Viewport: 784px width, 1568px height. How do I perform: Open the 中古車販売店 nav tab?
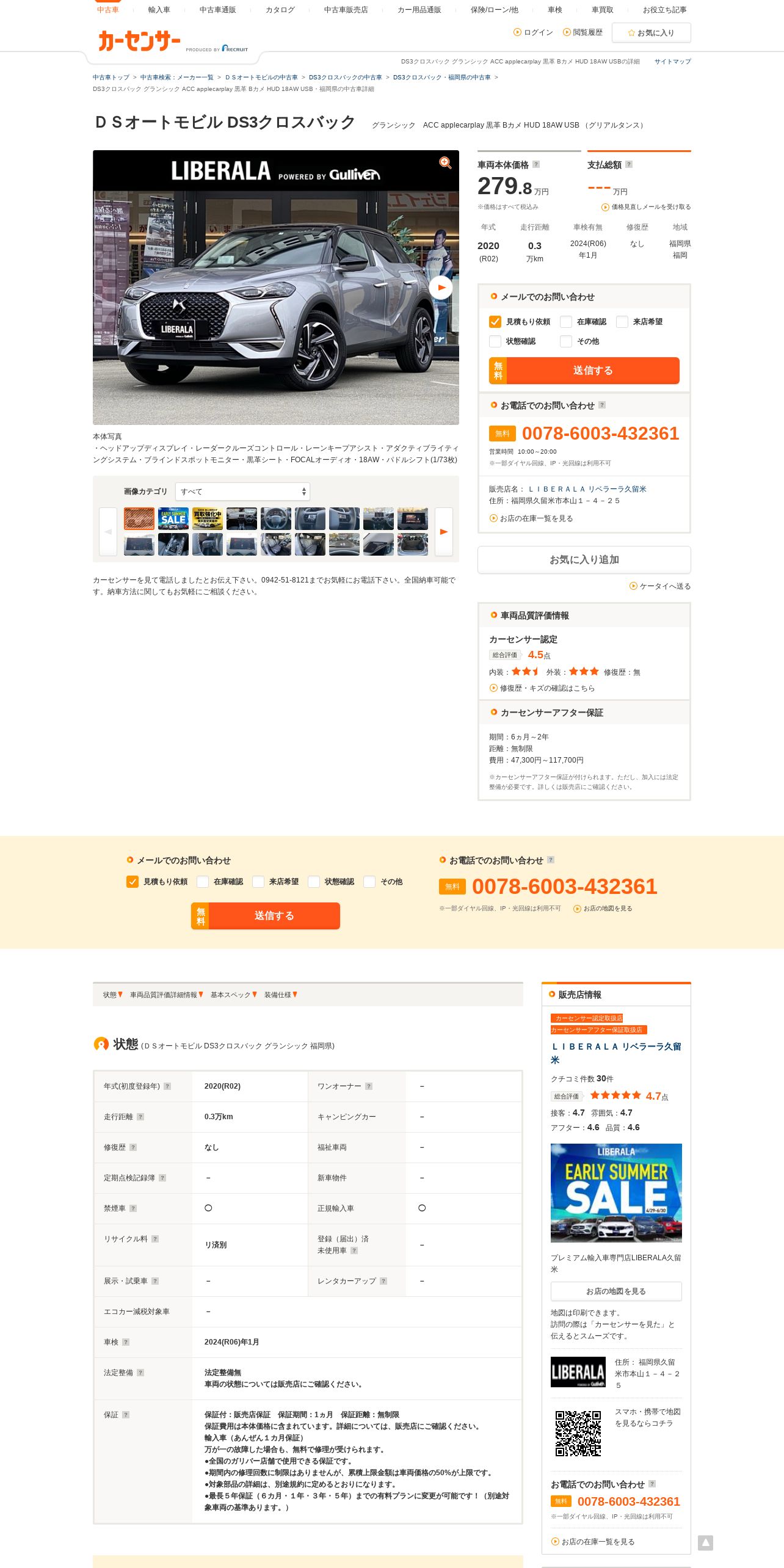[346, 10]
